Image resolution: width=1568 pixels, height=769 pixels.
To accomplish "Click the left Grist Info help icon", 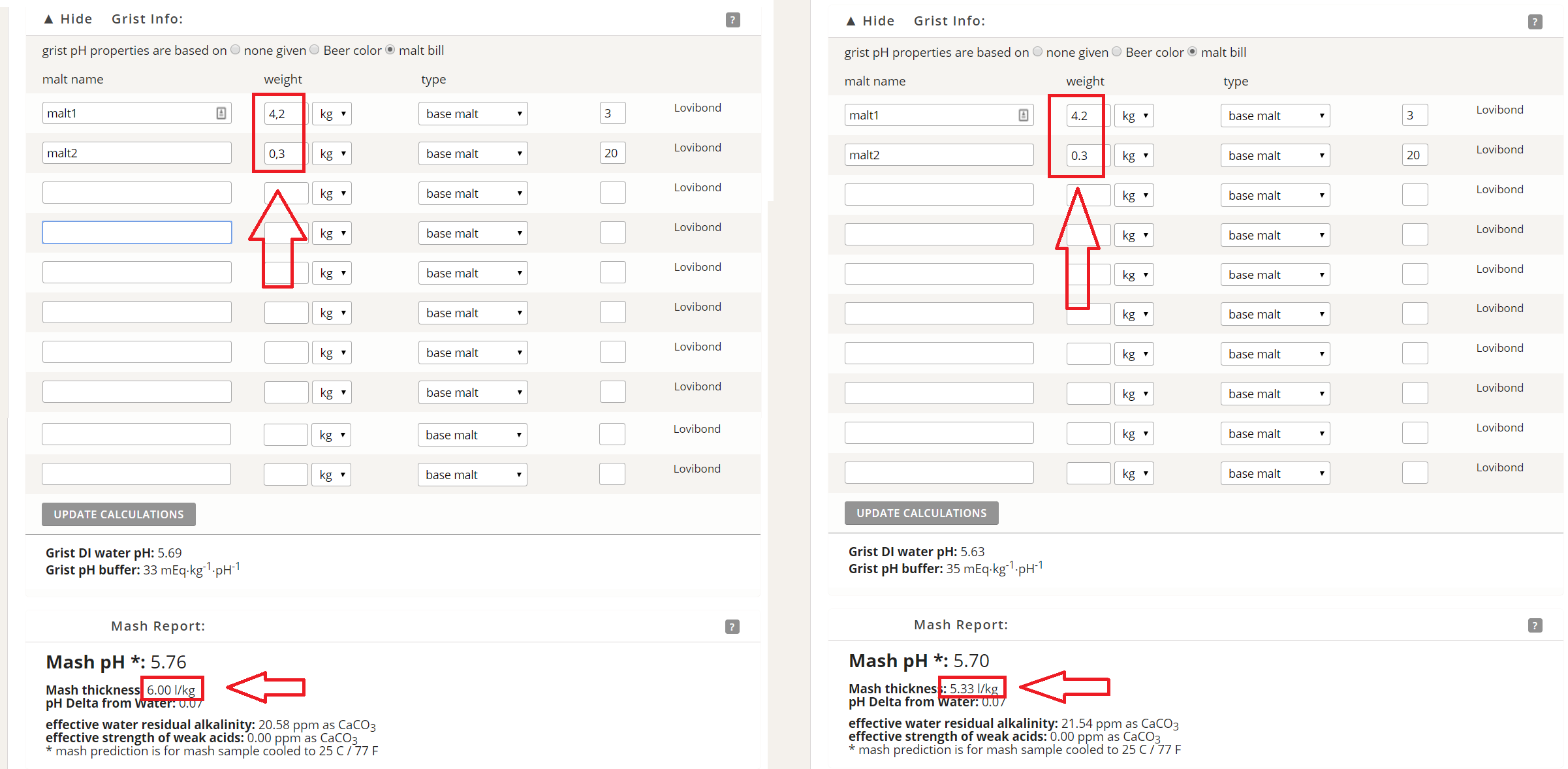I will [x=732, y=20].
